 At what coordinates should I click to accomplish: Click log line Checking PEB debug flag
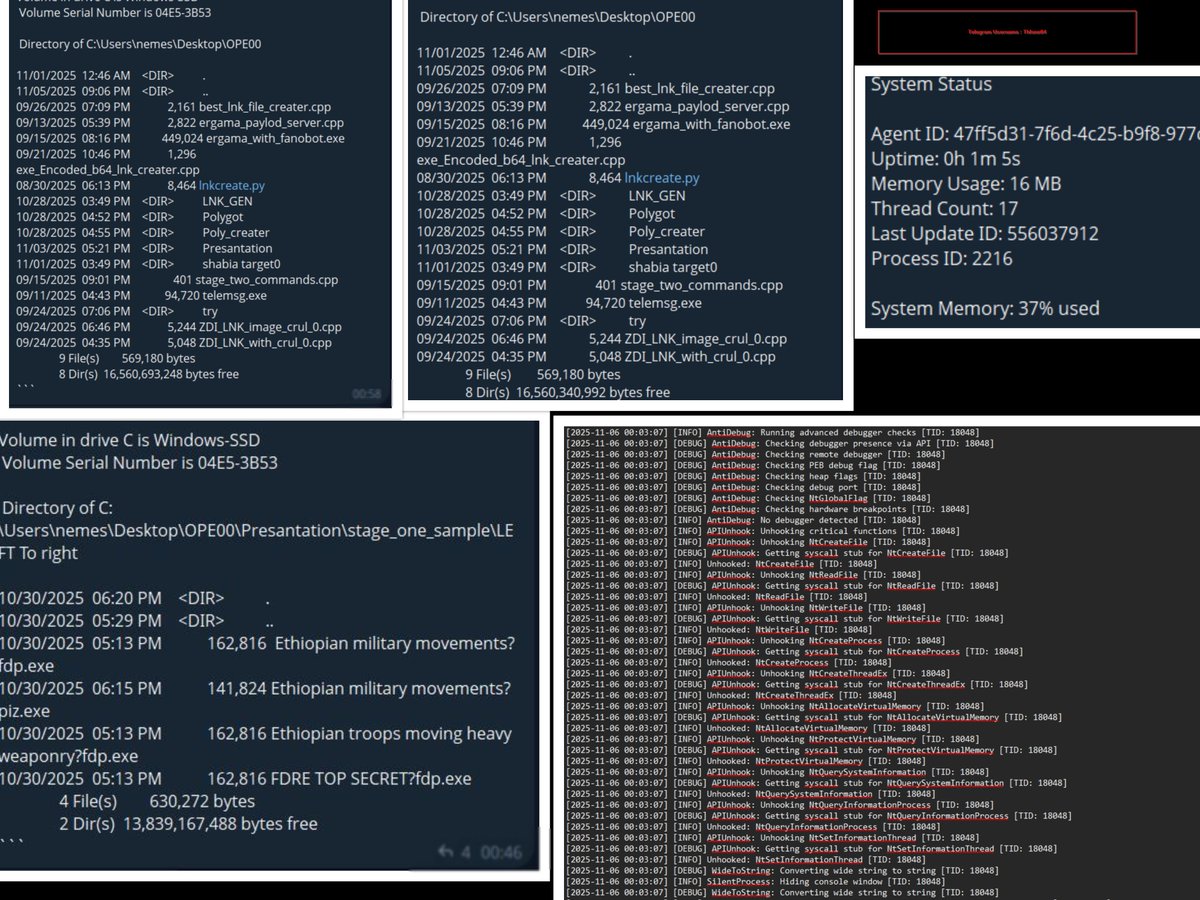(x=752, y=465)
